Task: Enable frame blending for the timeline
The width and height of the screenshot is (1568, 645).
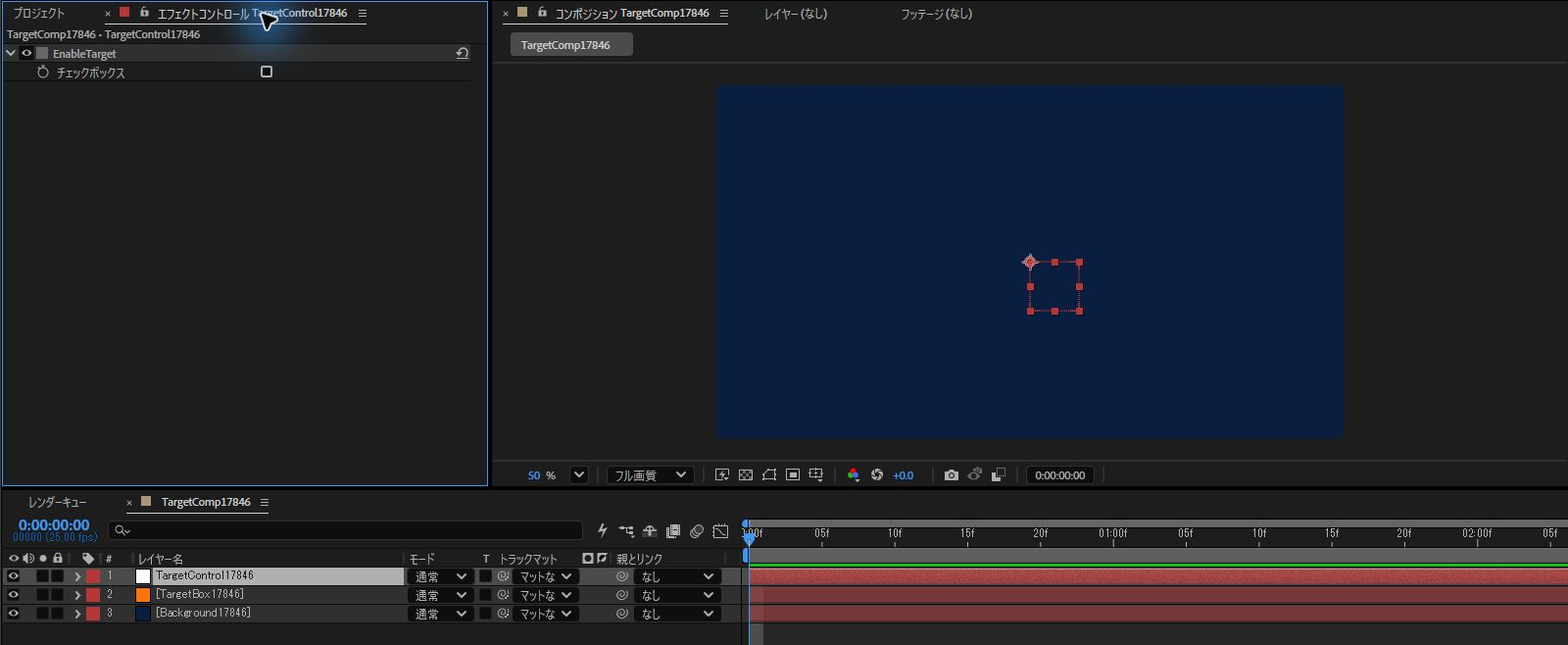Action: [673, 531]
